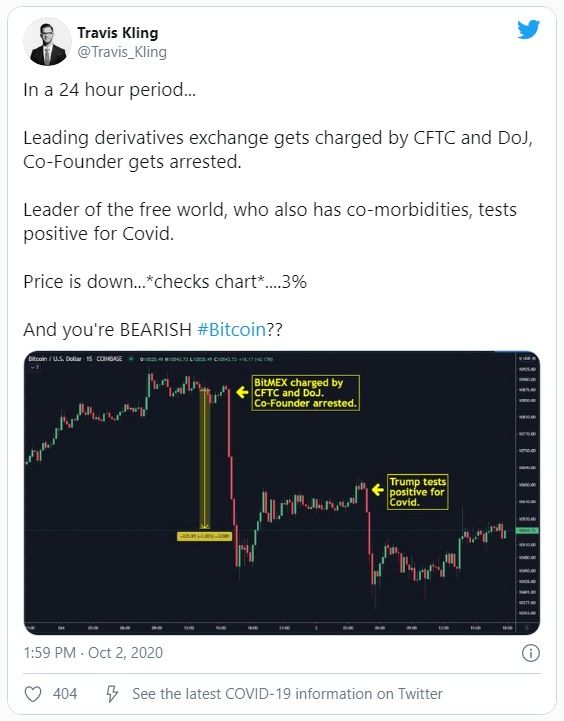
Task: Open the Travis Kling display name
Action: [x=118, y=33]
